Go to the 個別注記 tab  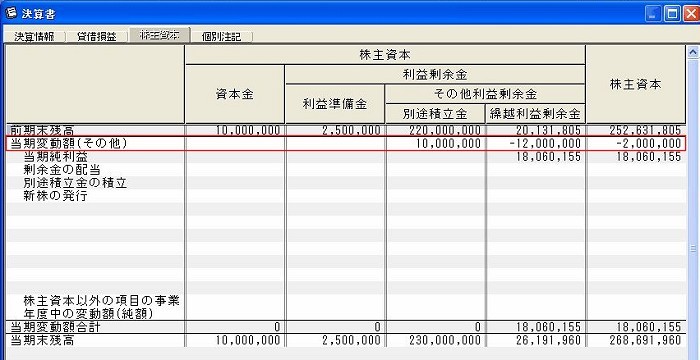click(x=221, y=37)
